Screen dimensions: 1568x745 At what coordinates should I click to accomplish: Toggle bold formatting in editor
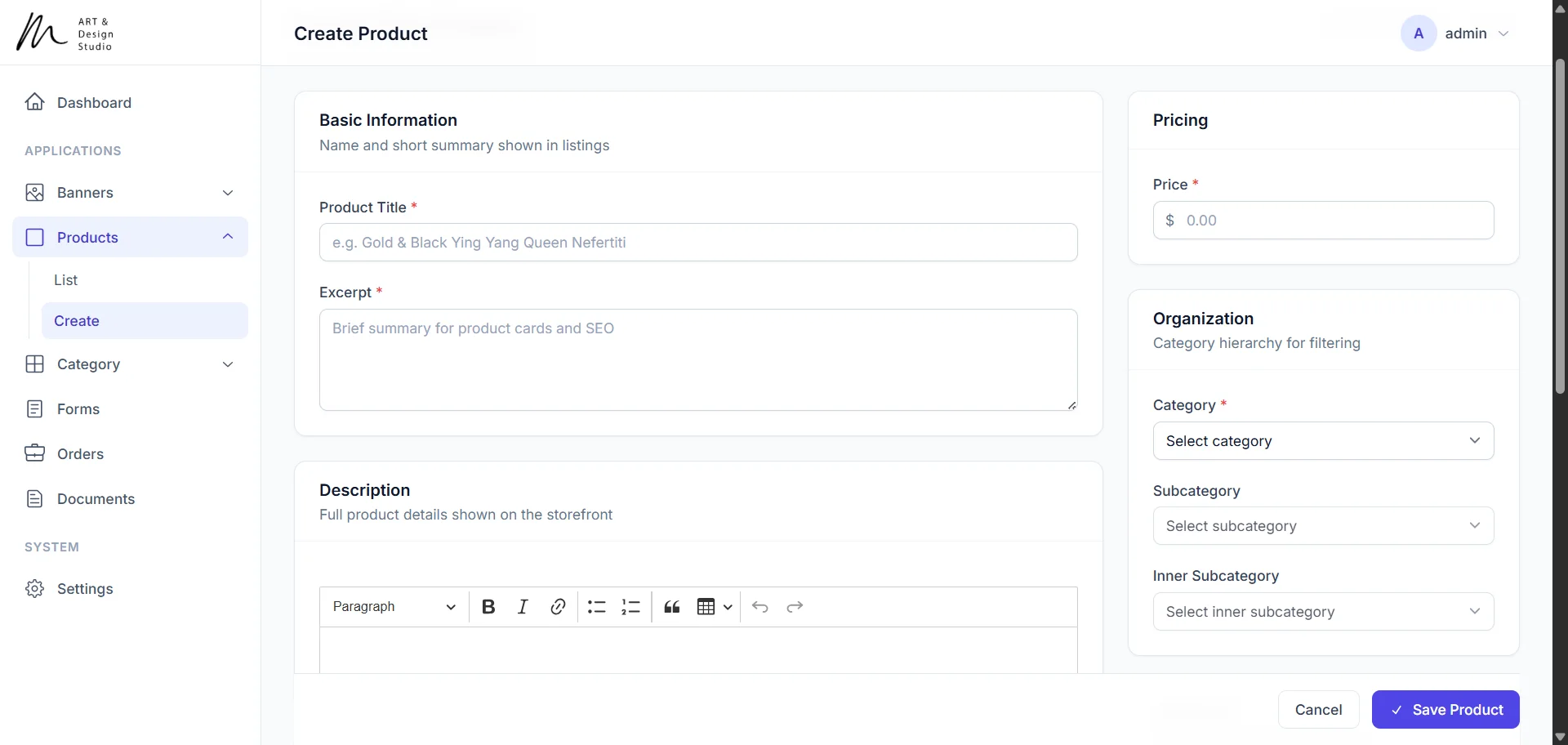click(x=488, y=607)
